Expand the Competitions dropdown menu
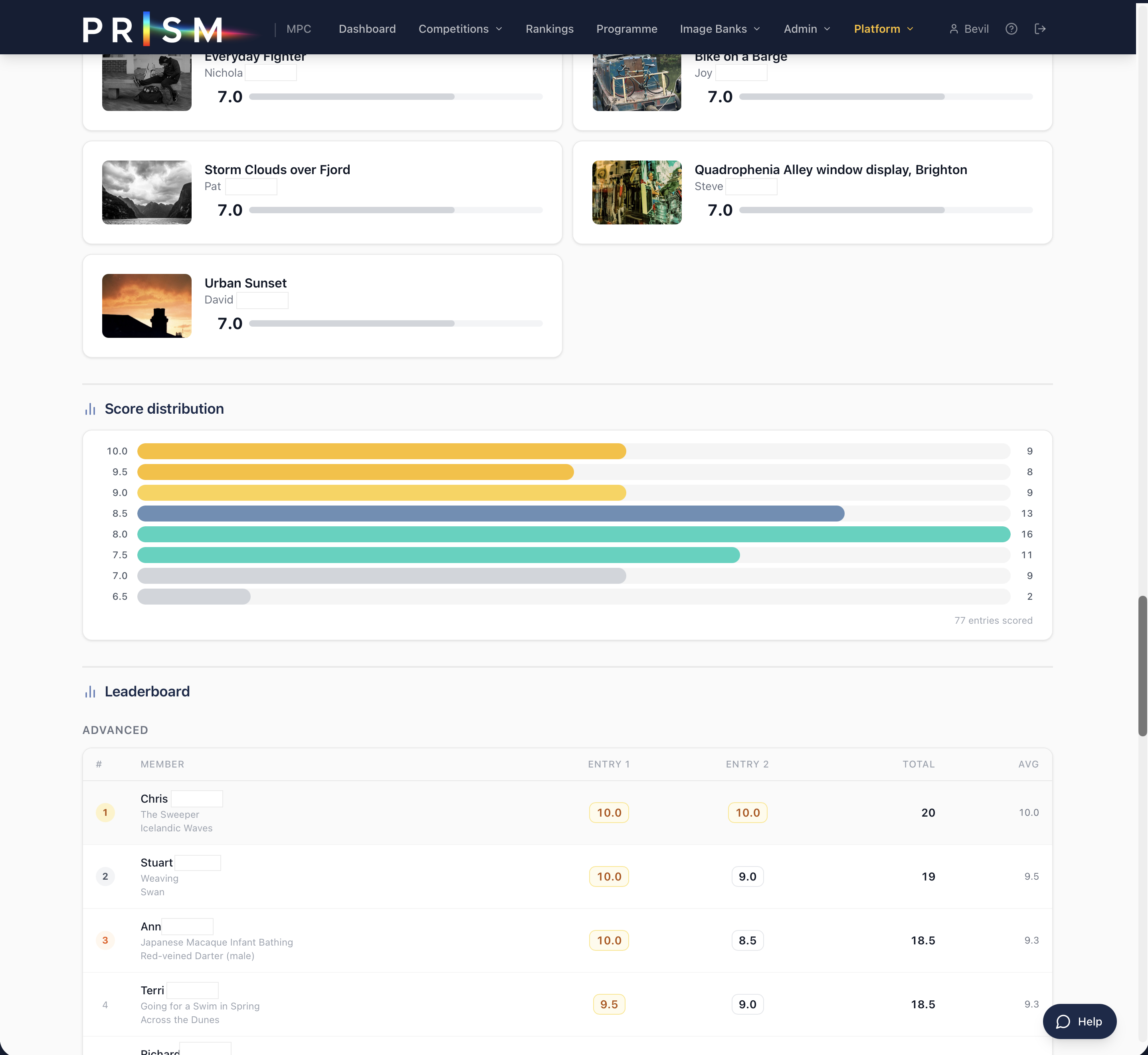Image resolution: width=1148 pixels, height=1055 pixels. (x=460, y=28)
